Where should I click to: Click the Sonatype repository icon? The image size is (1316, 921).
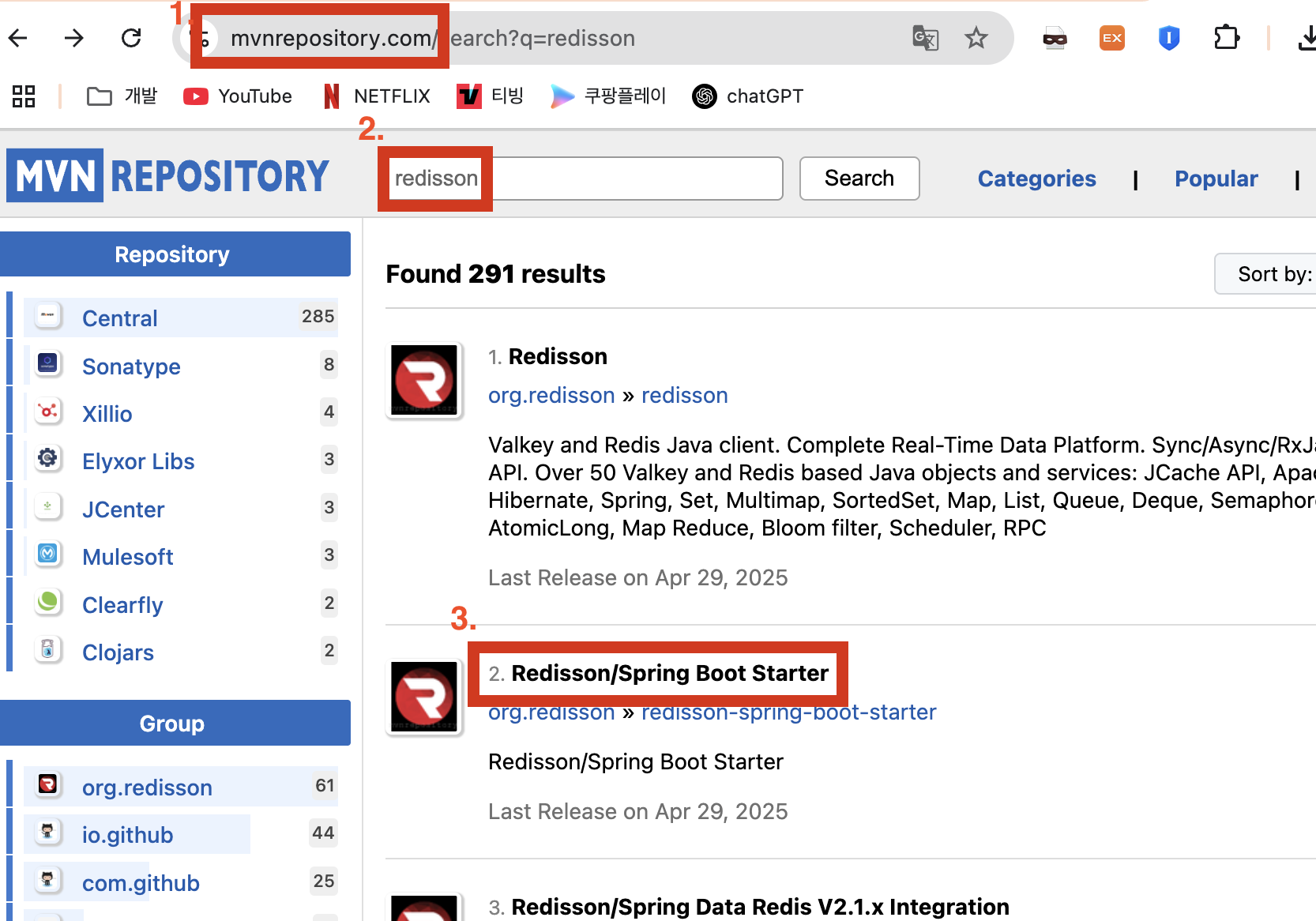pyautogui.click(x=48, y=364)
